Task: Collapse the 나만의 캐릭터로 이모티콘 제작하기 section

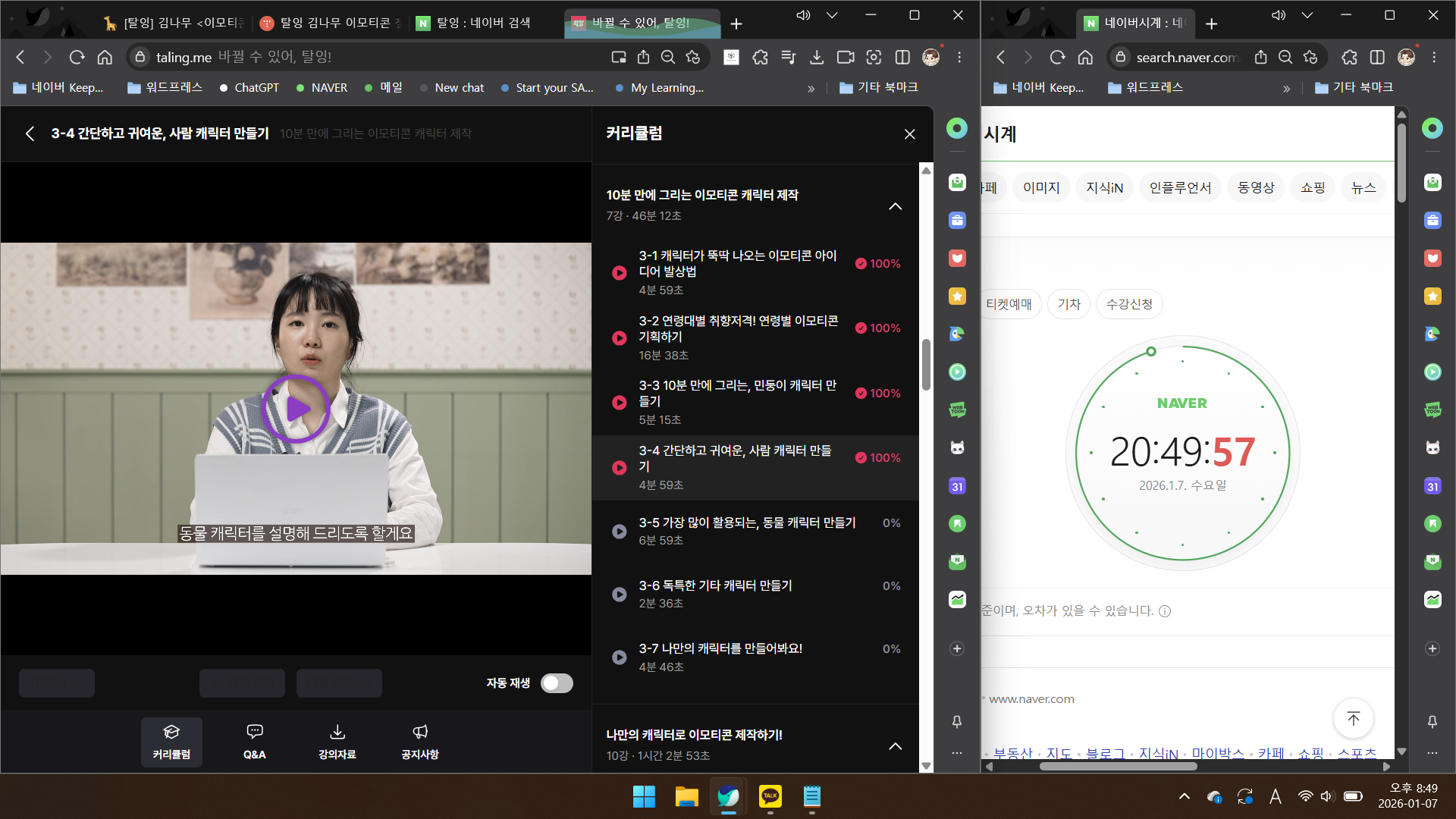Action: point(895,746)
